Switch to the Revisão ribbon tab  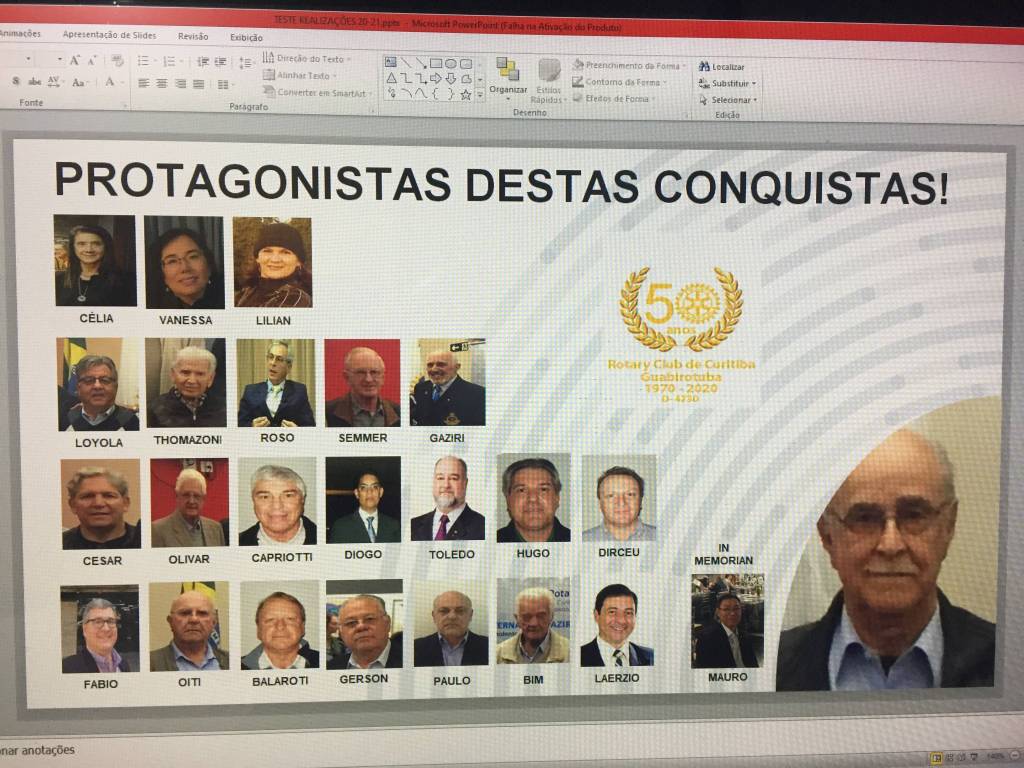pyautogui.click(x=193, y=36)
